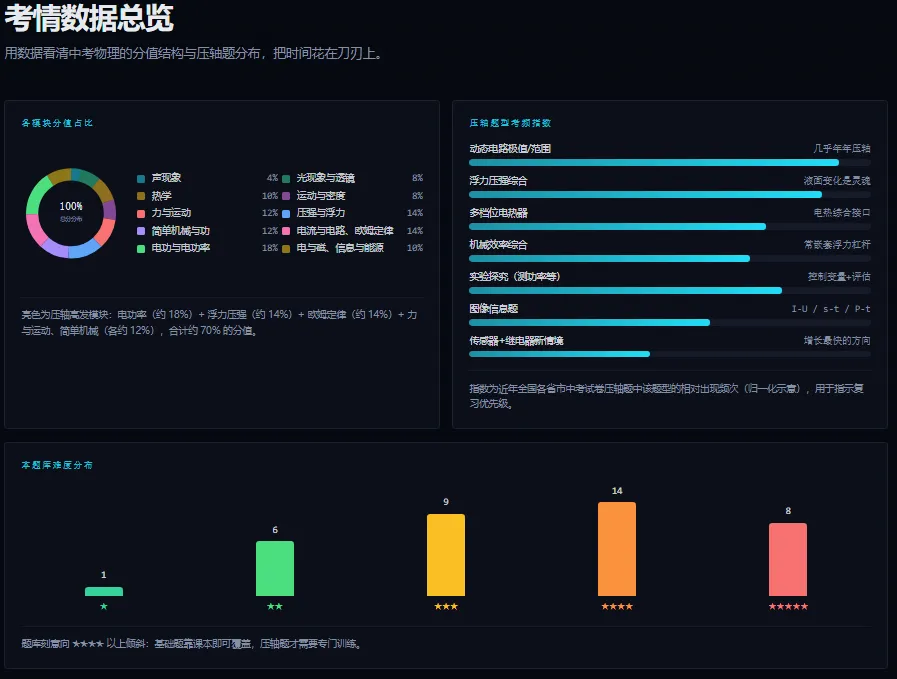Select the 图像信息题 progress bar
Image resolution: width=897 pixels, height=679 pixels.
coord(670,323)
